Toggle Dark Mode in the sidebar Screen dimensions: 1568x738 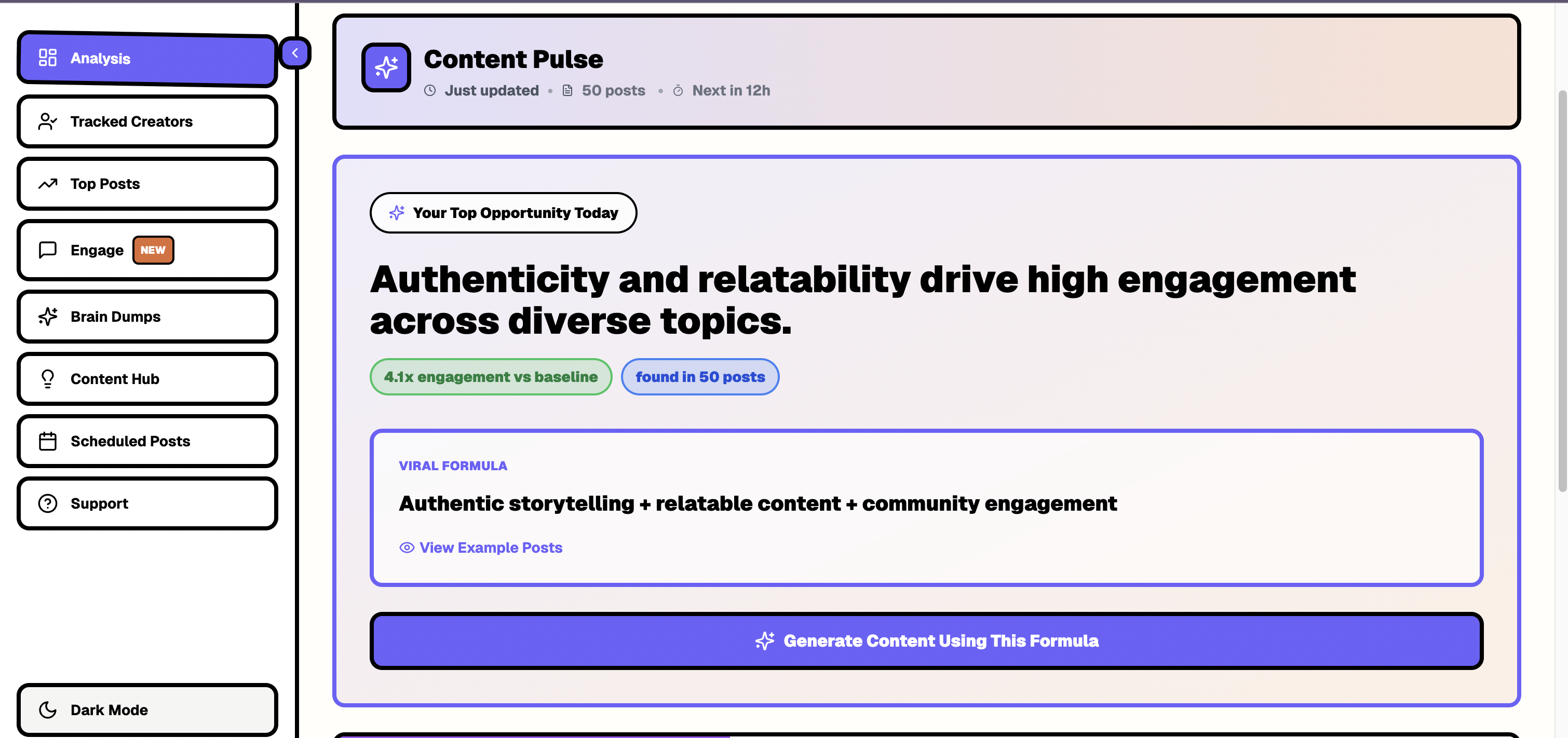click(147, 709)
